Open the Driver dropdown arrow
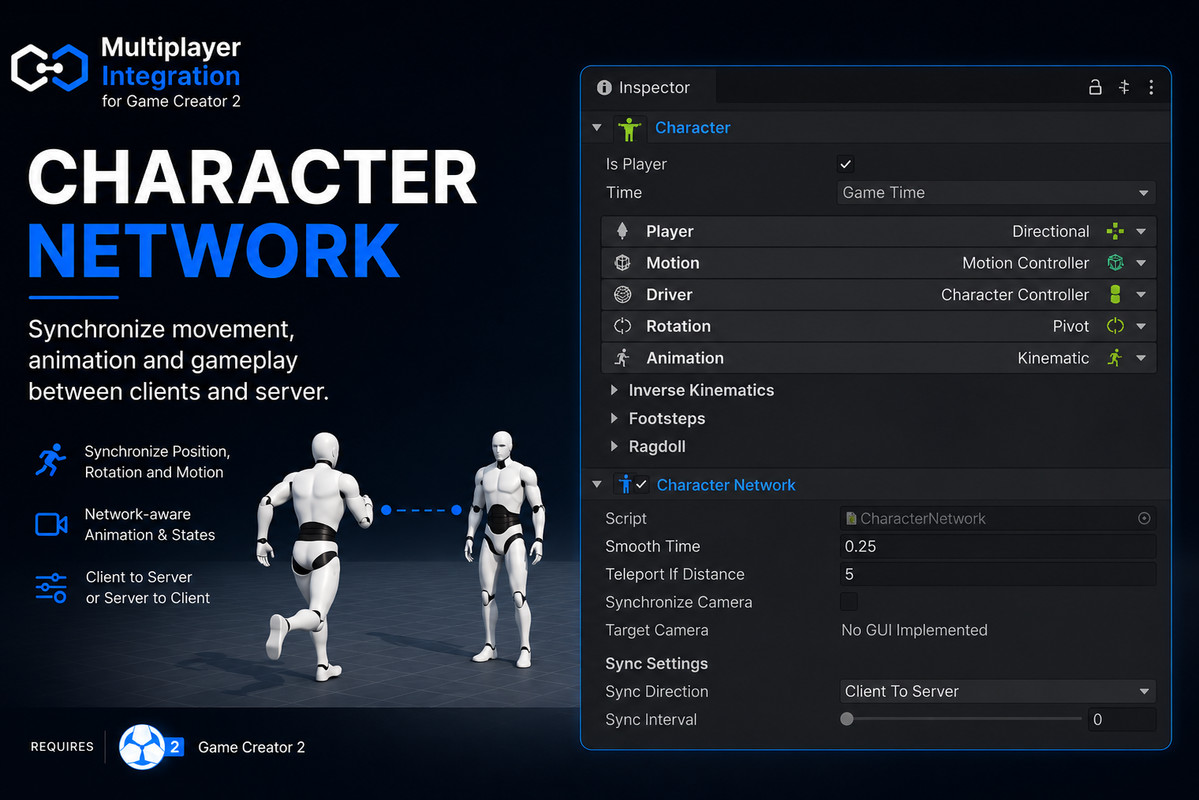 point(1141,294)
